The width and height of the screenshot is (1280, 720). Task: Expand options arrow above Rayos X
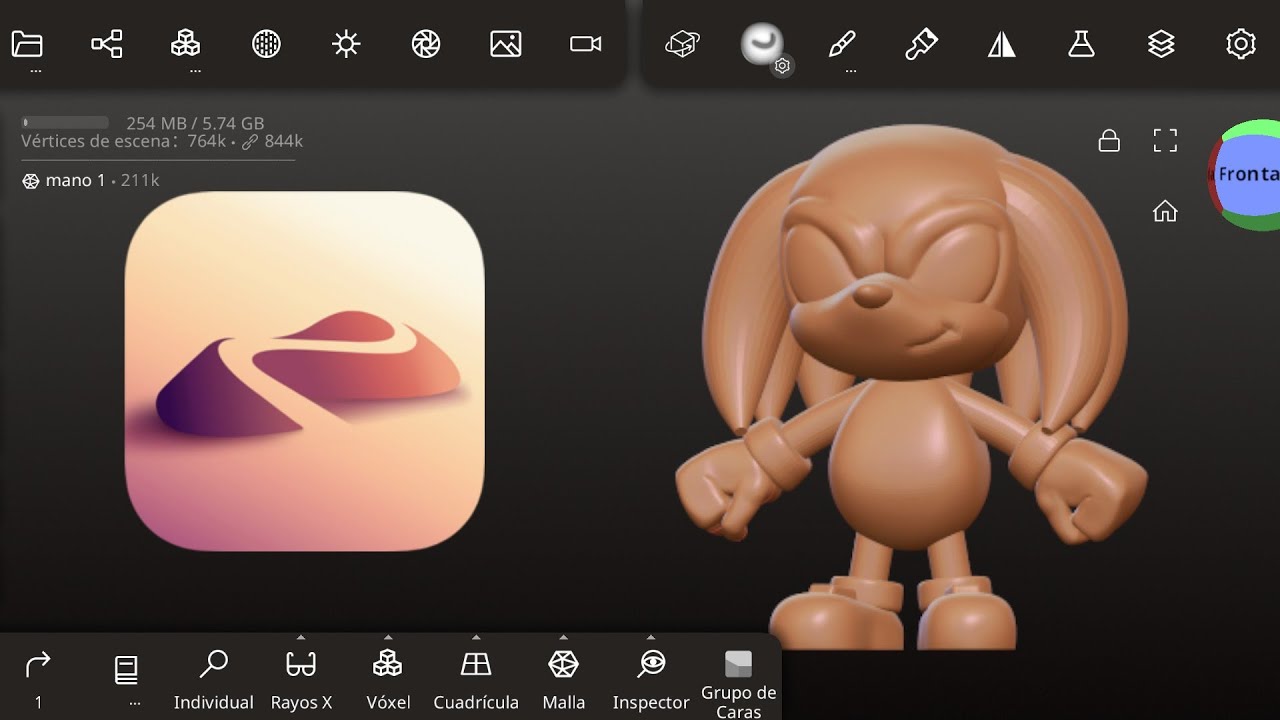(x=301, y=637)
